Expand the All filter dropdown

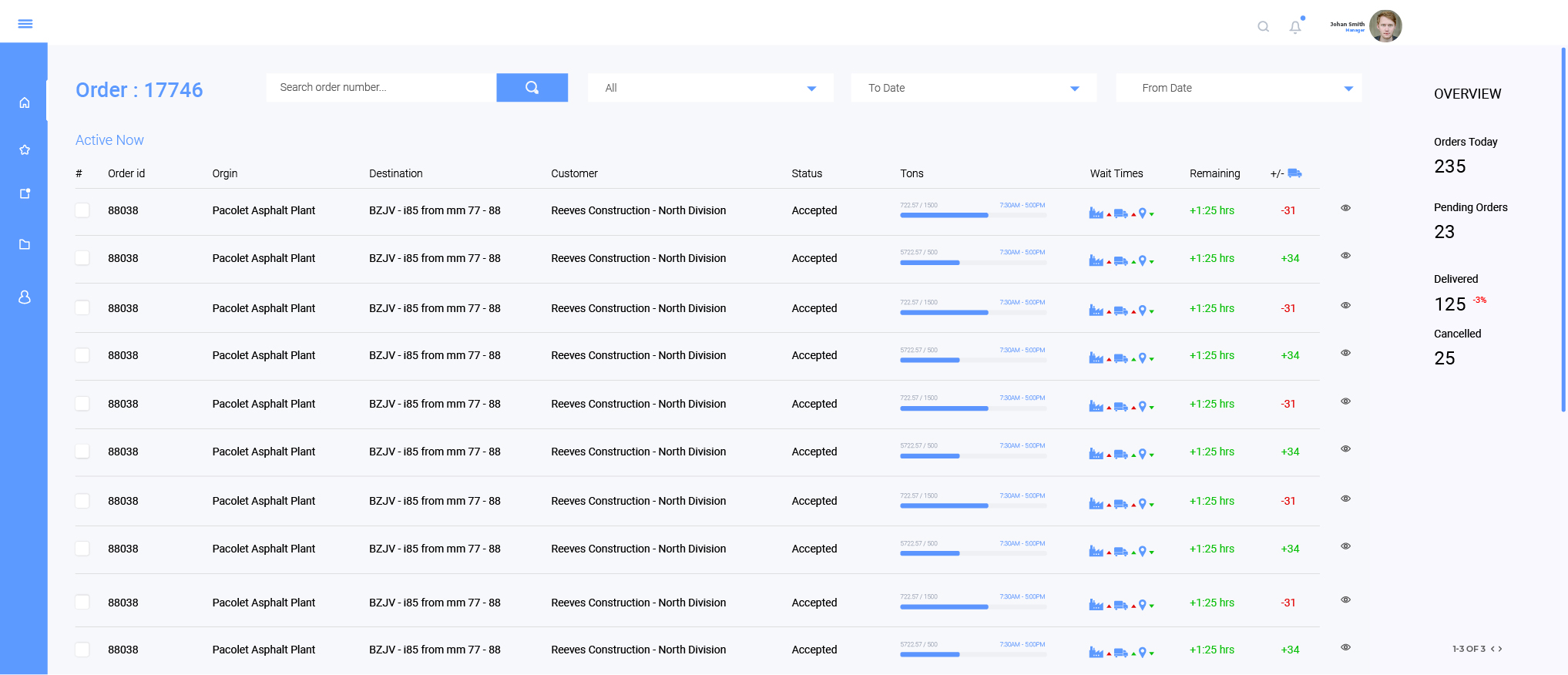[710, 88]
